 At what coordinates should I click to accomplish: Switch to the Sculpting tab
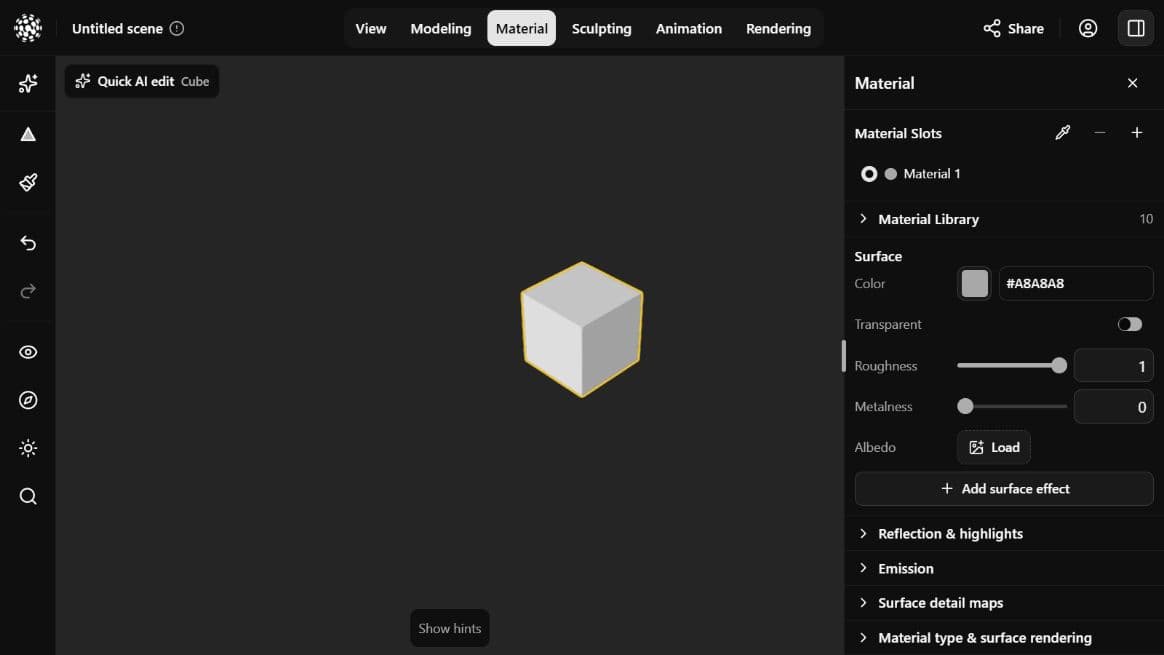[x=601, y=28]
